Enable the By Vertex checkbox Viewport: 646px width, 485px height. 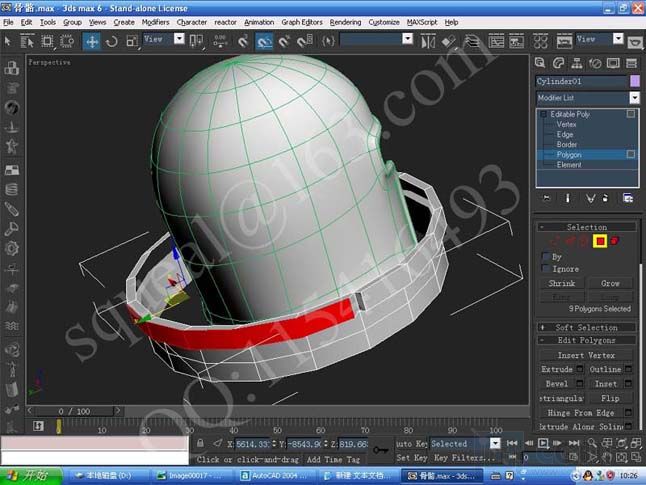tap(546, 257)
